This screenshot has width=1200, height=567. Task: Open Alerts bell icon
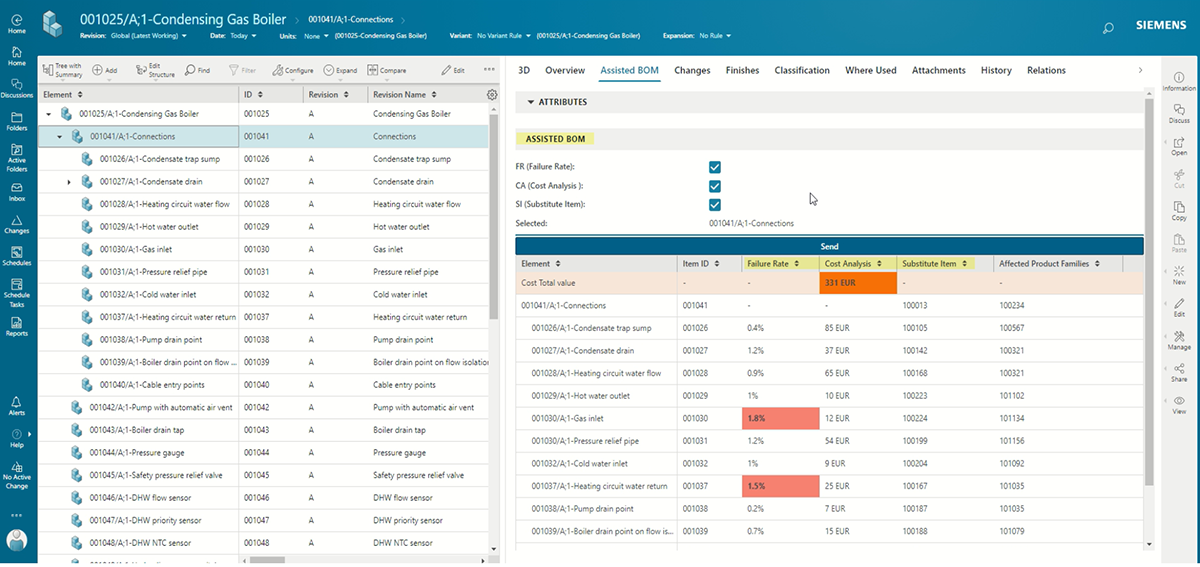16,404
